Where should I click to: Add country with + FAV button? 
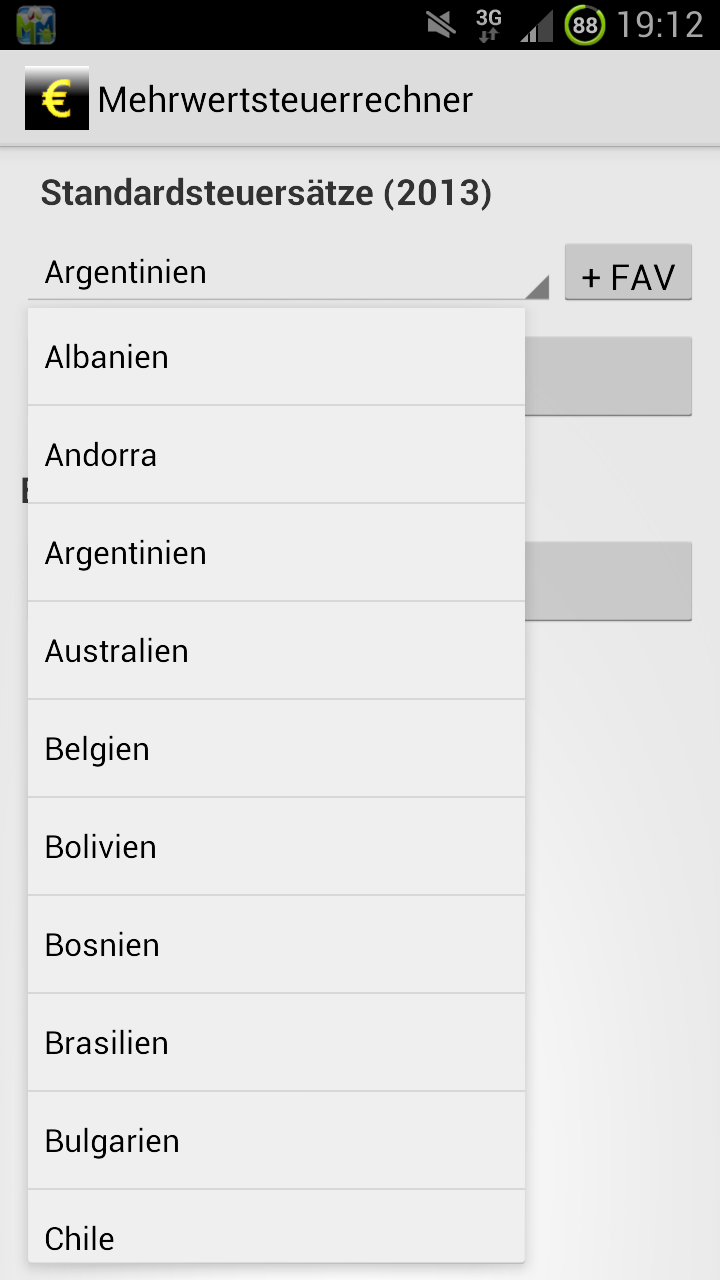pyautogui.click(x=628, y=272)
